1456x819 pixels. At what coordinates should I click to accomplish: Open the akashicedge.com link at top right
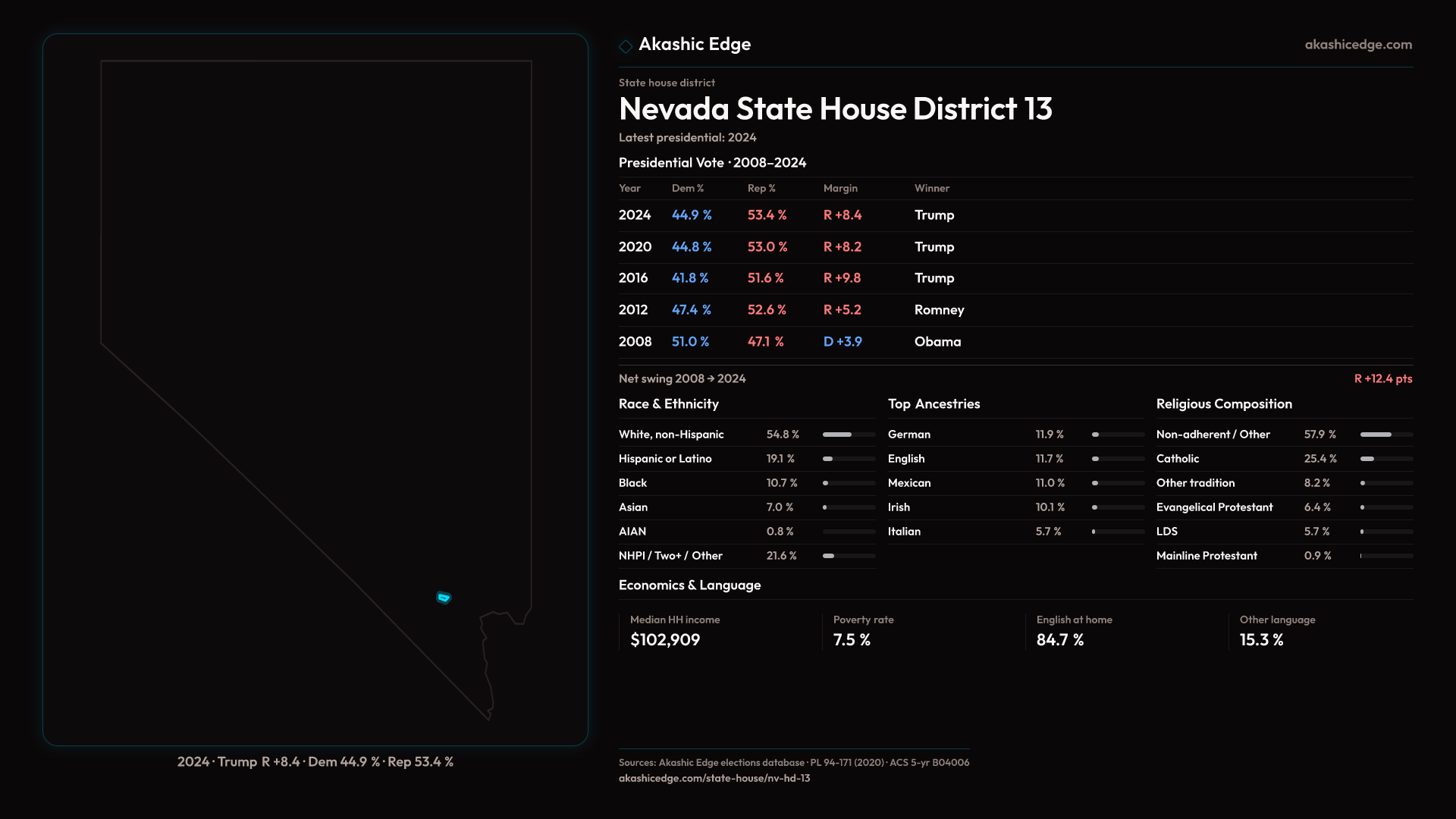(x=1357, y=45)
